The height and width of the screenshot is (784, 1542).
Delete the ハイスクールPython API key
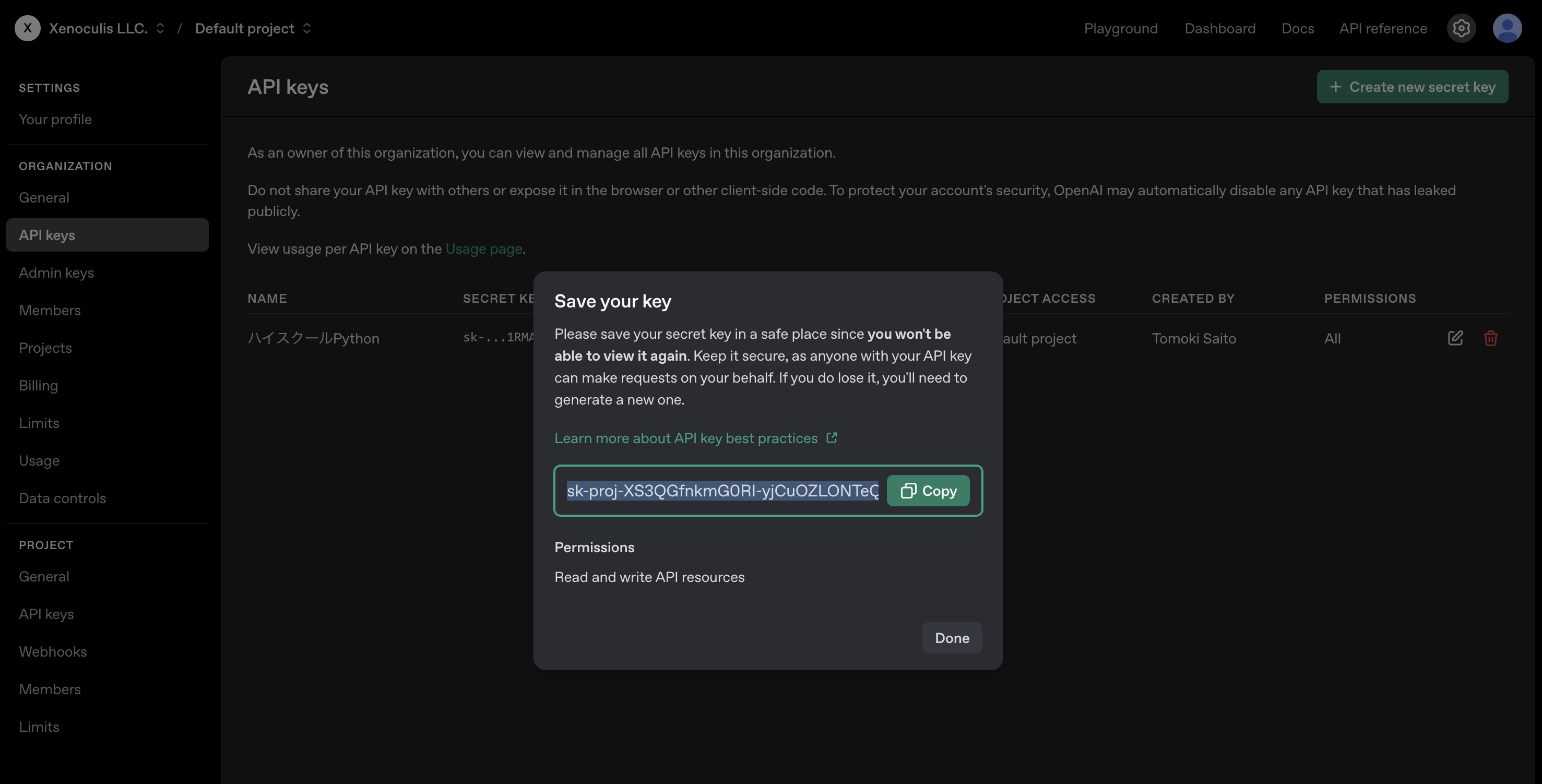click(x=1490, y=338)
